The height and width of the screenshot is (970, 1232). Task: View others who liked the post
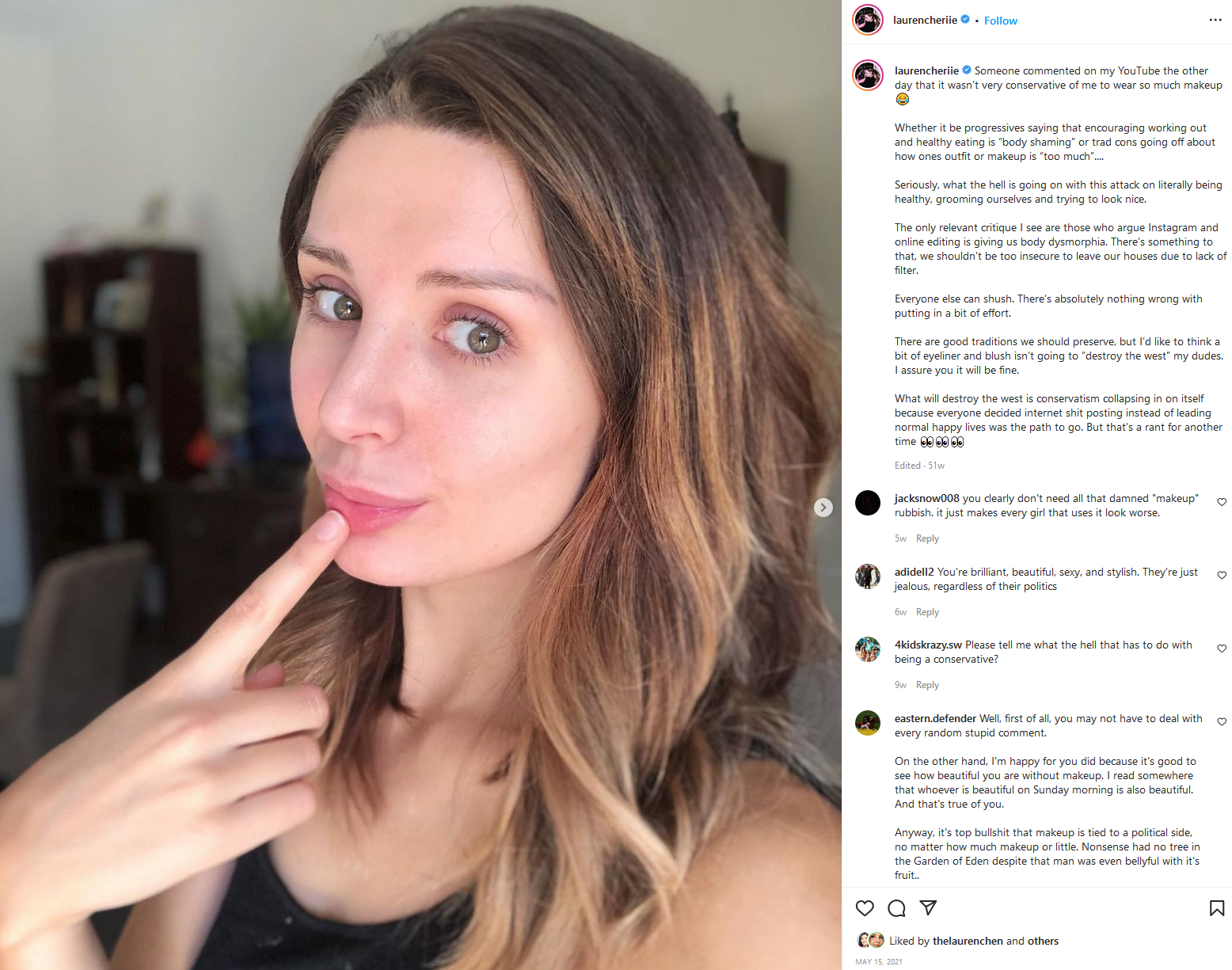click(1043, 941)
